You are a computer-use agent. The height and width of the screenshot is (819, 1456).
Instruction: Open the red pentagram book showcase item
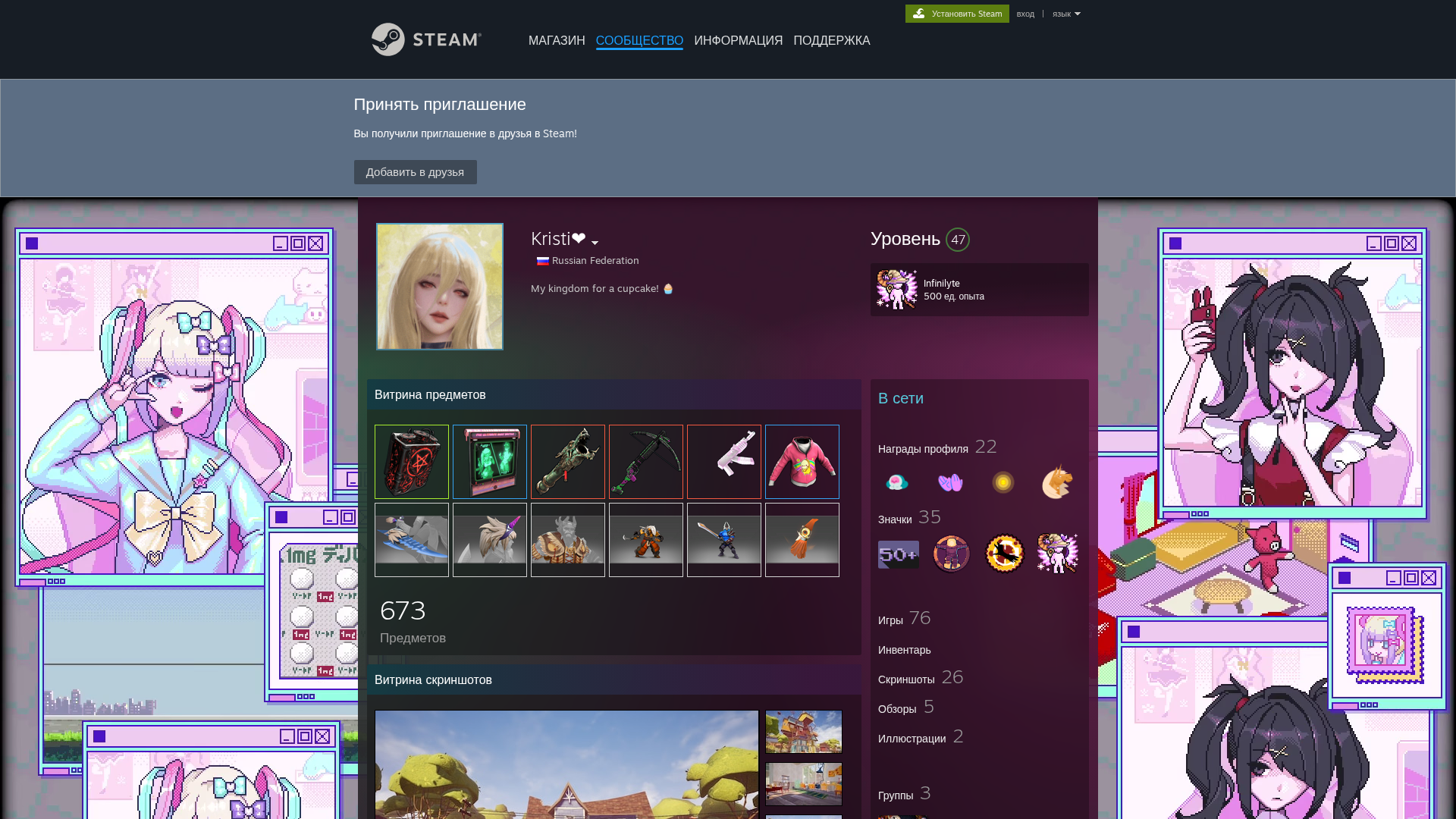tap(412, 462)
